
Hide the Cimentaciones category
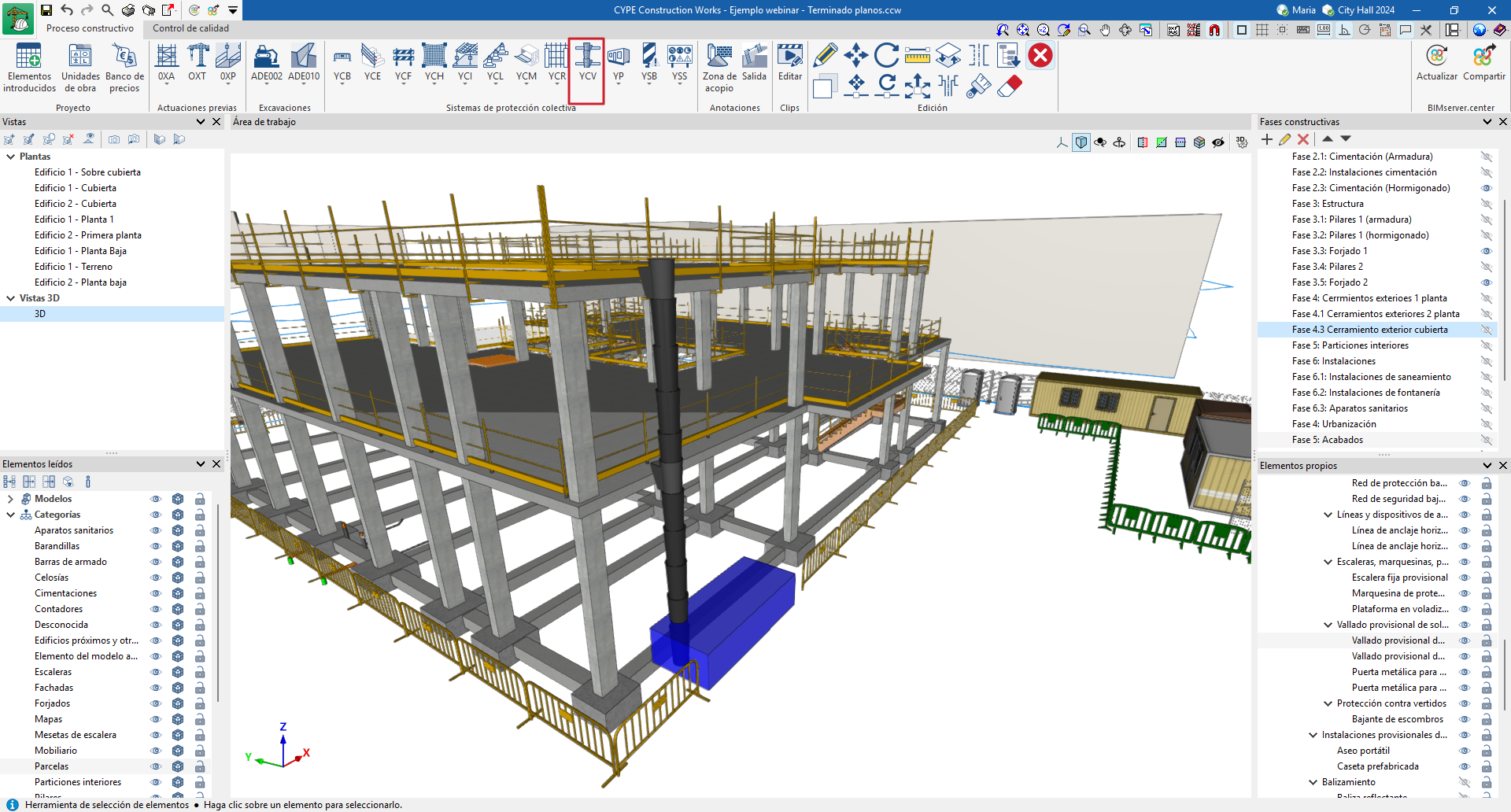pos(156,593)
